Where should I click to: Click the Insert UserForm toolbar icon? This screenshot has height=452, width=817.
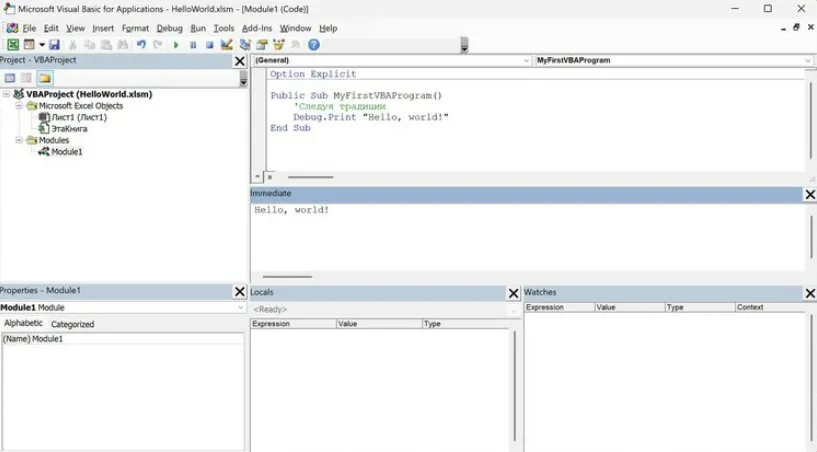(29, 45)
